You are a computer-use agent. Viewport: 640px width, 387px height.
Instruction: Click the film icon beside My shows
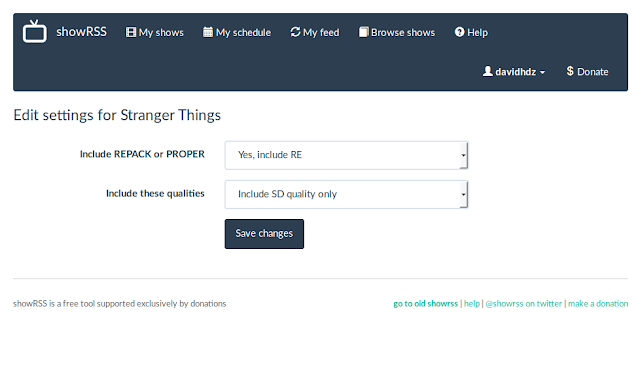point(131,32)
